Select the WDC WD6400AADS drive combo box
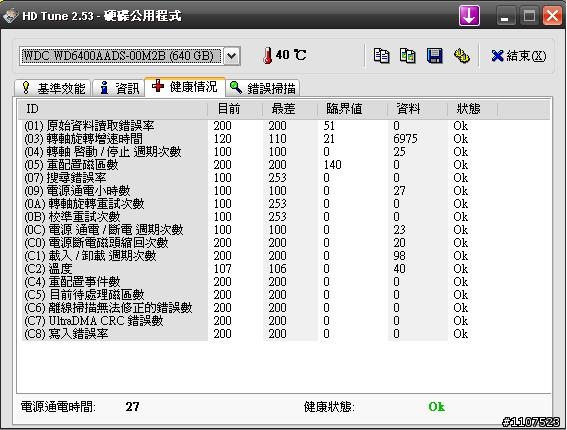The width and height of the screenshot is (567, 430). tap(130, 56)
